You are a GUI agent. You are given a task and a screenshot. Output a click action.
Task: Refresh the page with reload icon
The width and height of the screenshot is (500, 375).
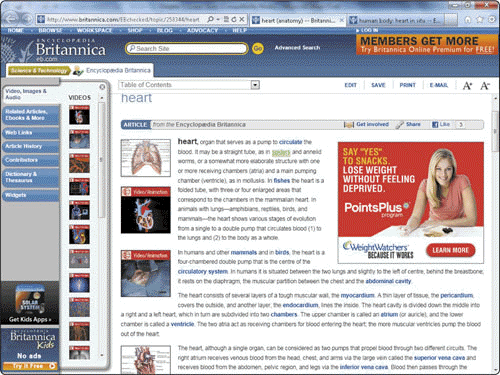pyautogui.click(x=234, y=20)
